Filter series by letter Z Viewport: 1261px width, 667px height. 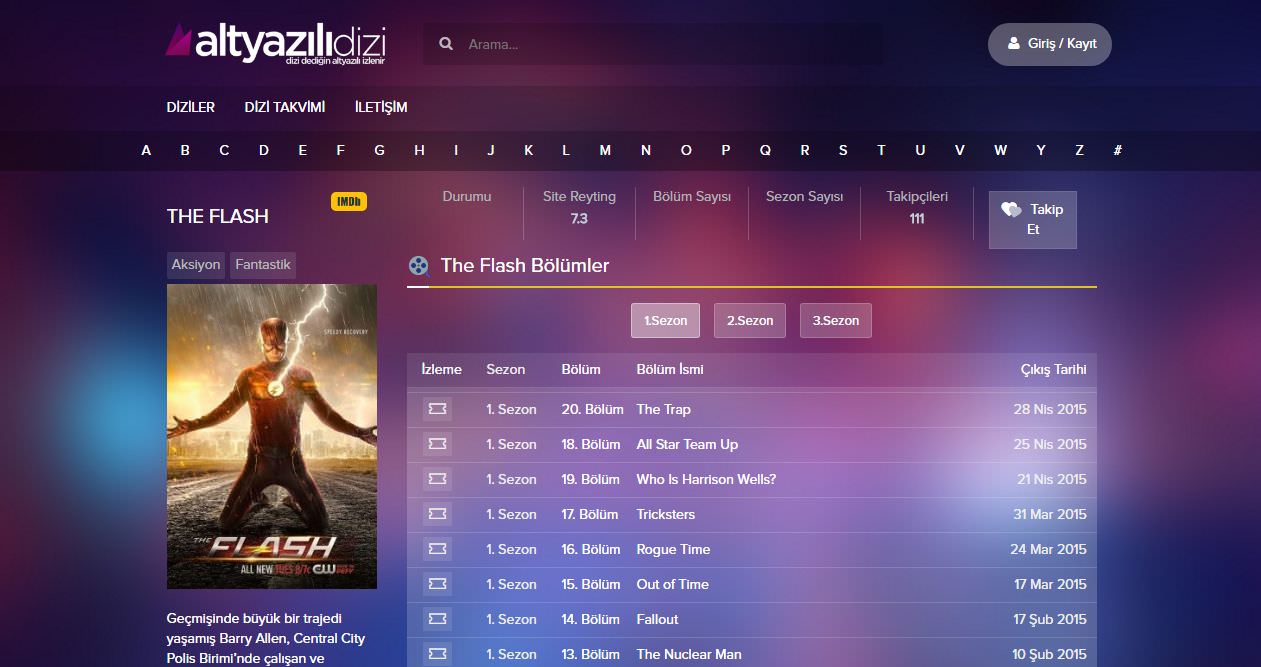[x=1079, y=151]
